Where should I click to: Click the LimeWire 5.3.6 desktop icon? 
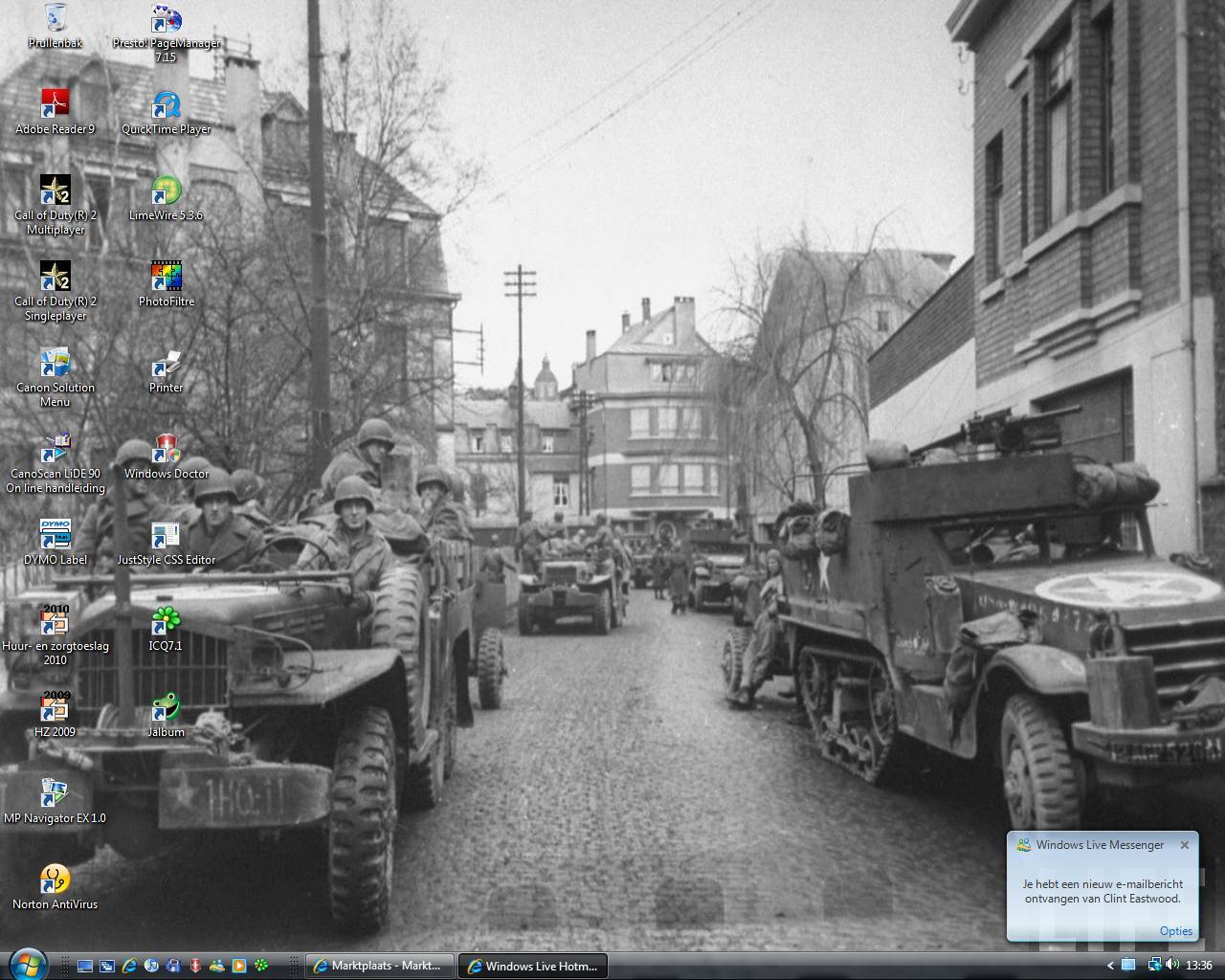(x=167, y=190)
